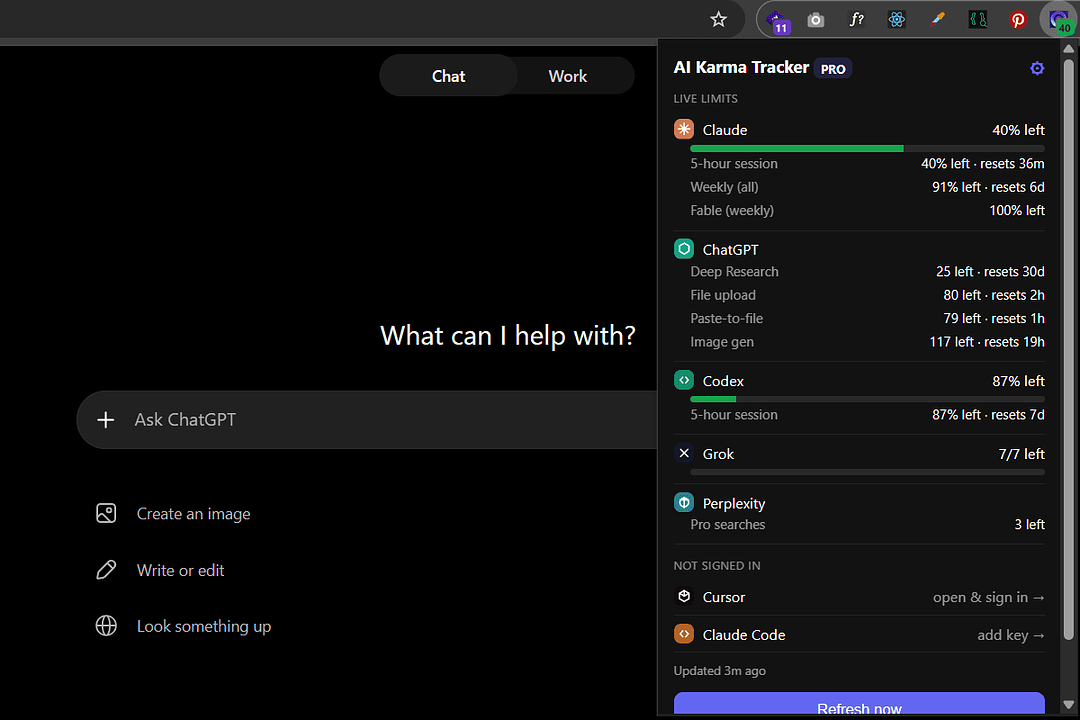Image resolution: width=1080 pixels, height=720 pixels.
Task: Click the 'Updated 3m ago' status text
Action: pos(719,671)
